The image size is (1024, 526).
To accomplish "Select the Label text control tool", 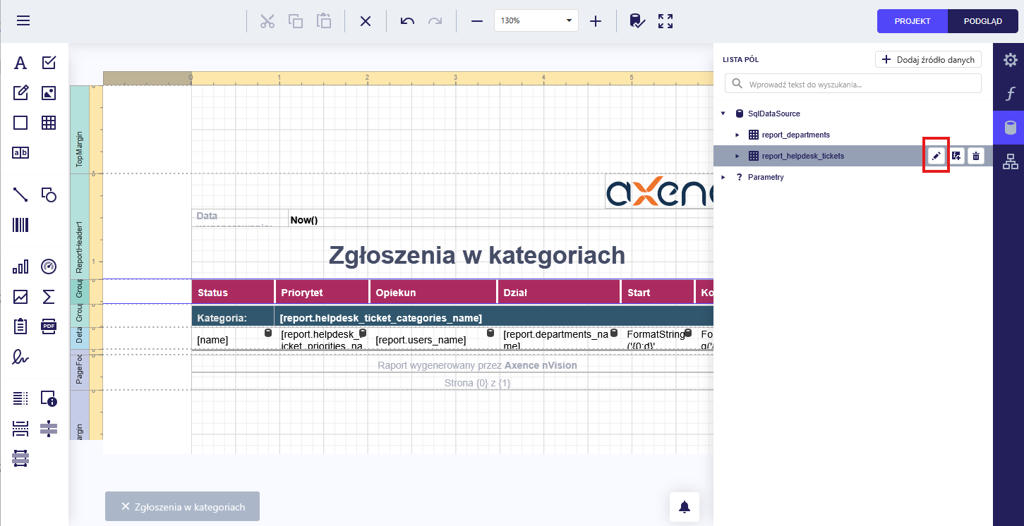I will 20,63.
